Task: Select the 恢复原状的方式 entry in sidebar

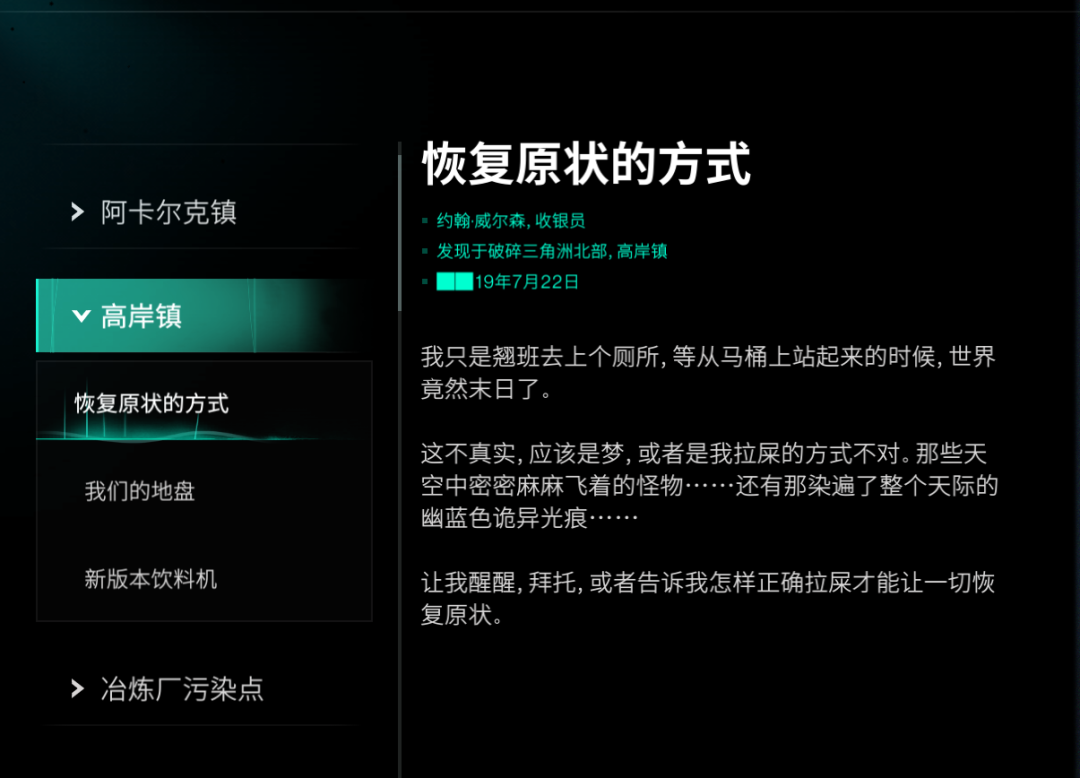Action: click(x=151, y=403)
